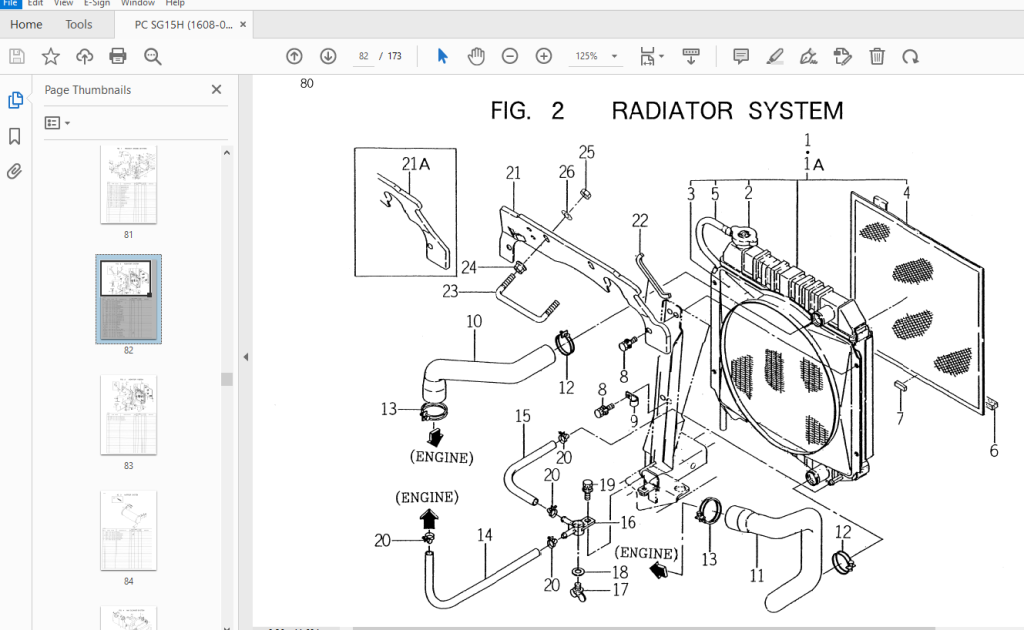1024x630 pixels.
Task: Open the Home tab
Action: click(x=26, y=24)
